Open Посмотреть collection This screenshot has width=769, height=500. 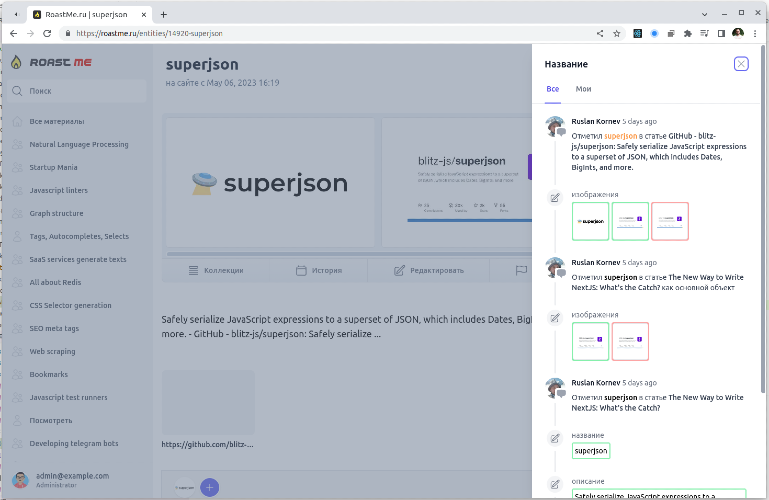pyautogui.click(x=51, y=421)
